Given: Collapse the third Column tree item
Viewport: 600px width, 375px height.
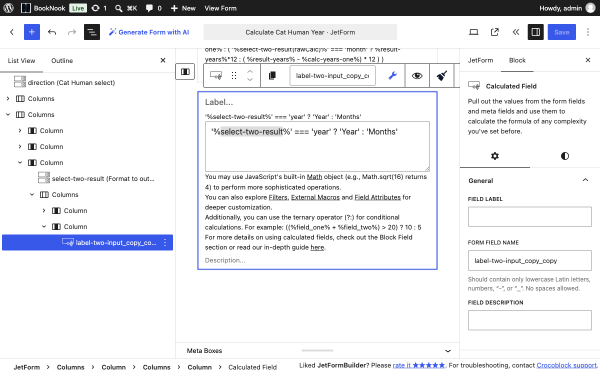Looking at the screenshot, I should tap(20, 163).
